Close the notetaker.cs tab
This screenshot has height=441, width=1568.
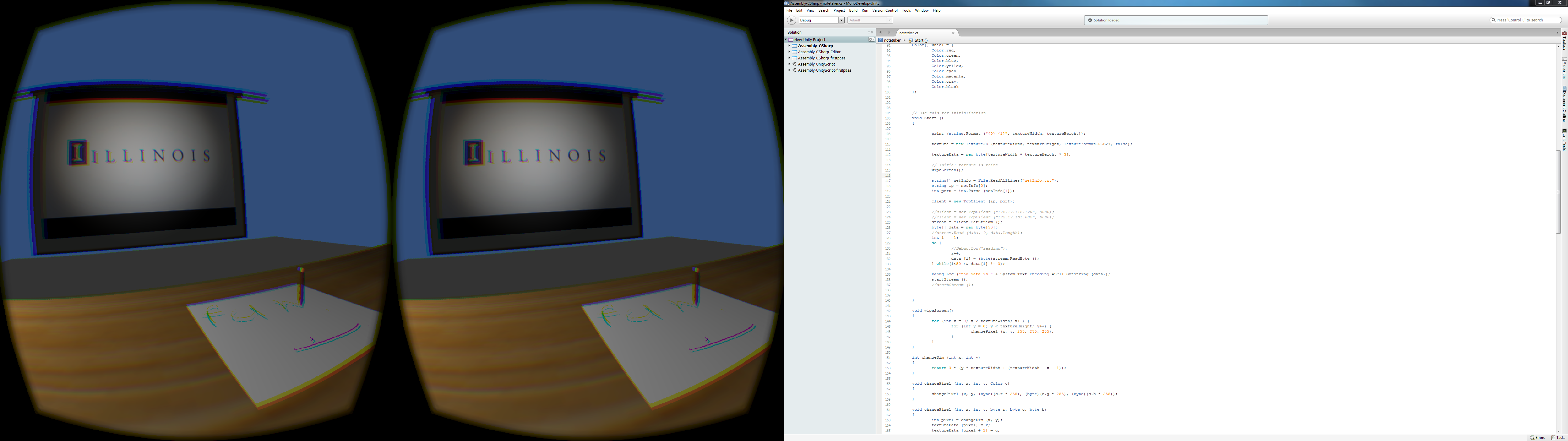click(x=953, y=33)
